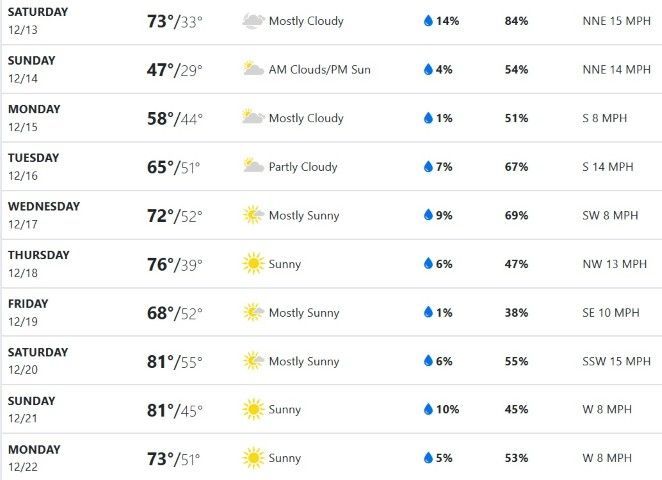Click the raindrop icon beside 14%
662x480 pixels.
(428, 21)
